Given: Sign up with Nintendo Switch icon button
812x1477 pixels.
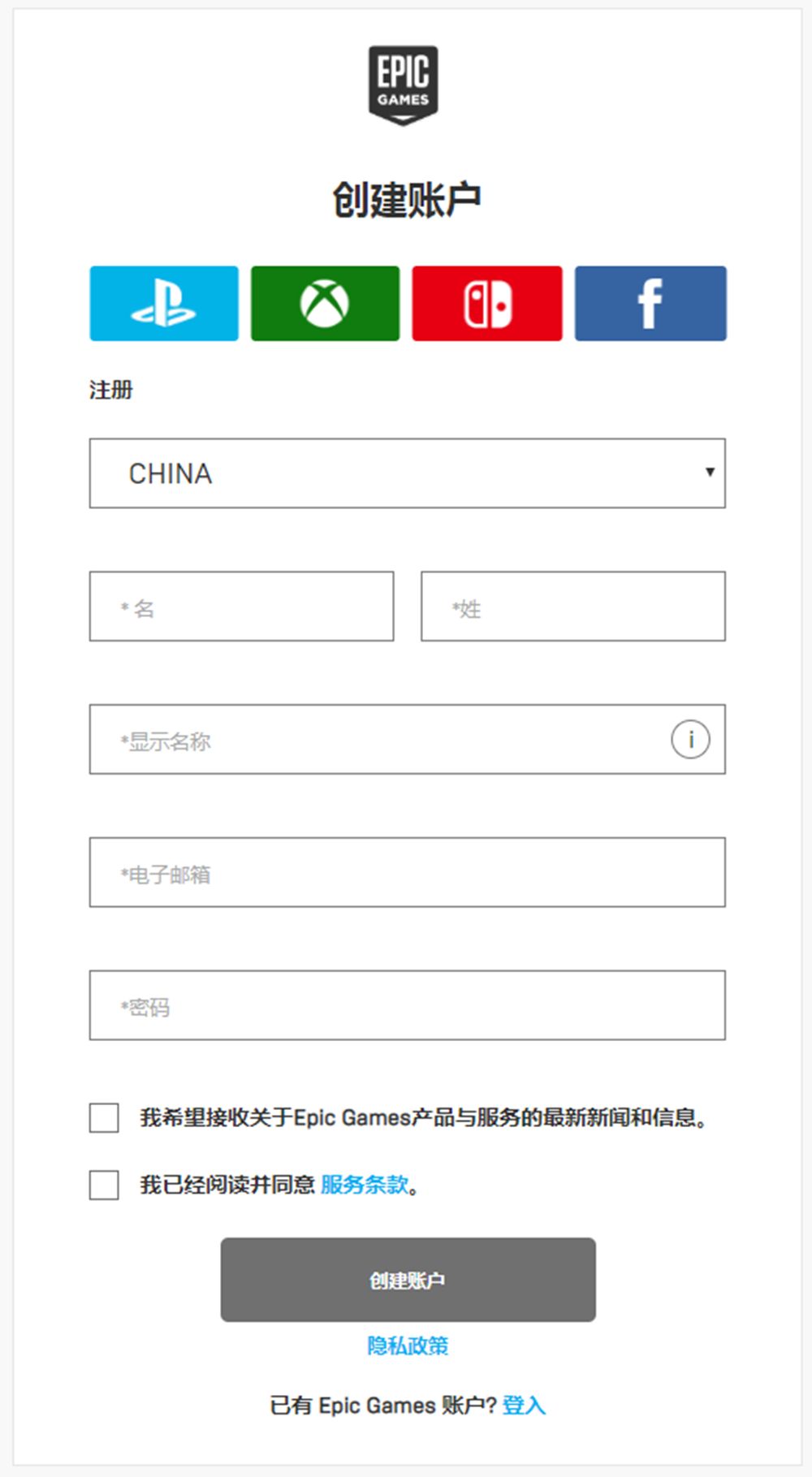Looking at the screenshot, I should 487,304.
